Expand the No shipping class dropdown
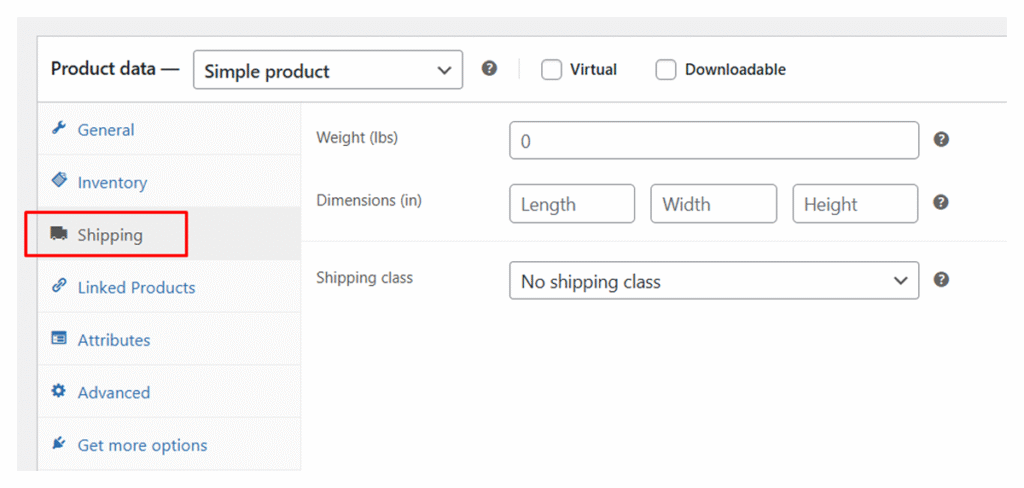Screen dimensions: 1024x488 (x=713, y=281)
